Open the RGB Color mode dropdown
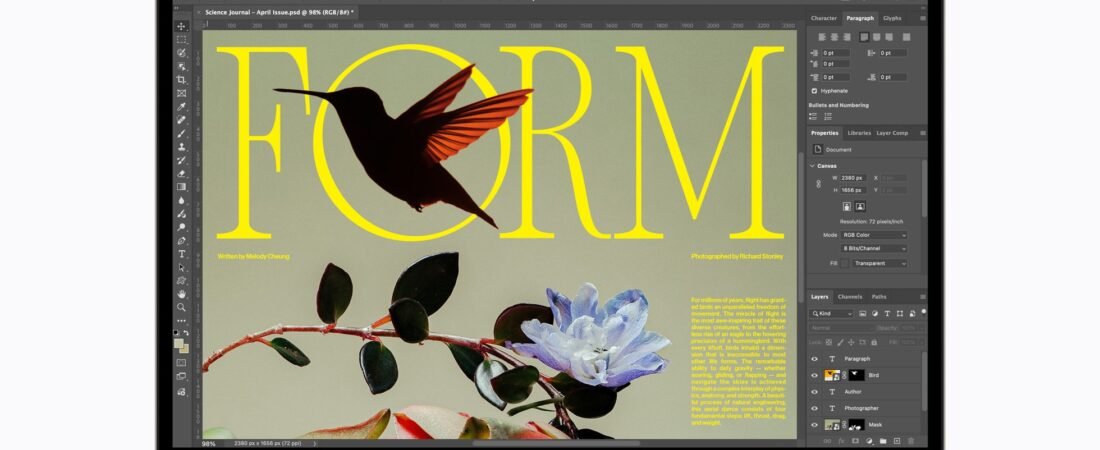This screenshot has height=450, width=1100. point(874,235)
